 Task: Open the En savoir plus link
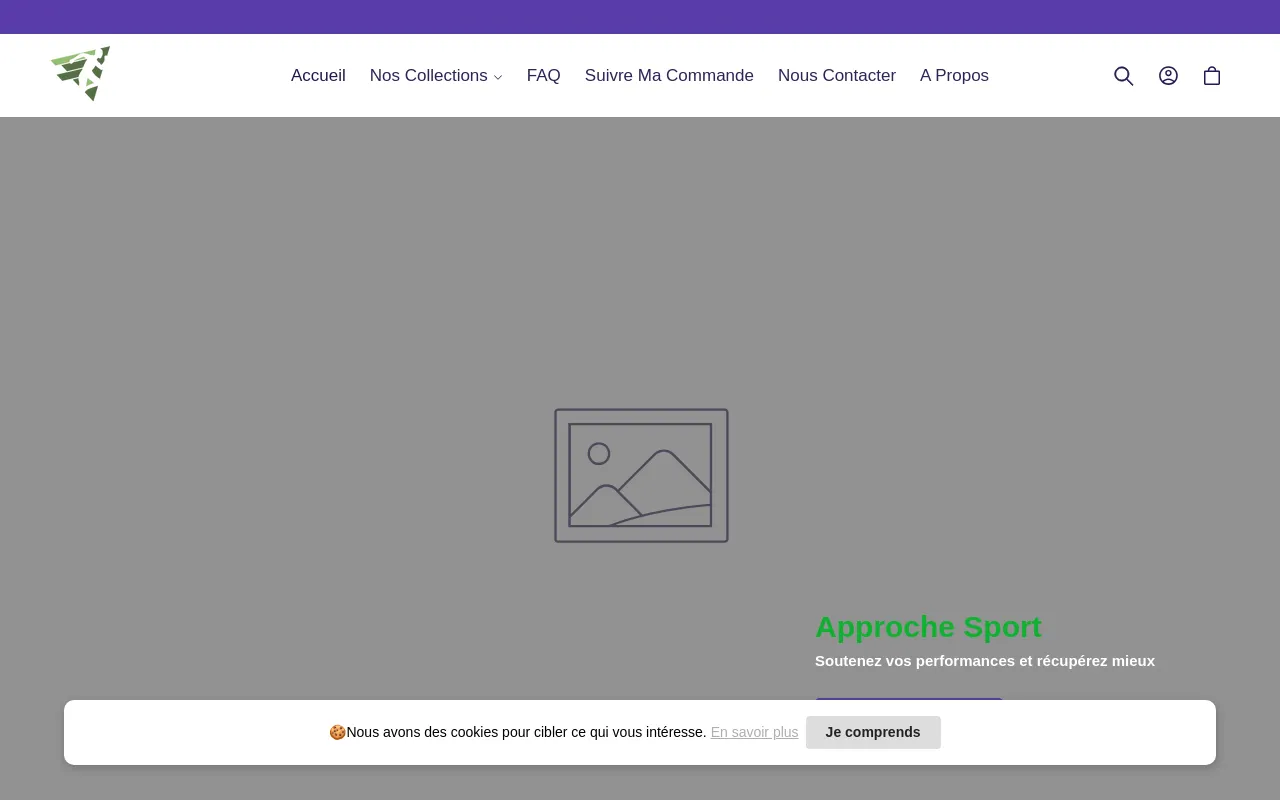[x=754, y=732]
